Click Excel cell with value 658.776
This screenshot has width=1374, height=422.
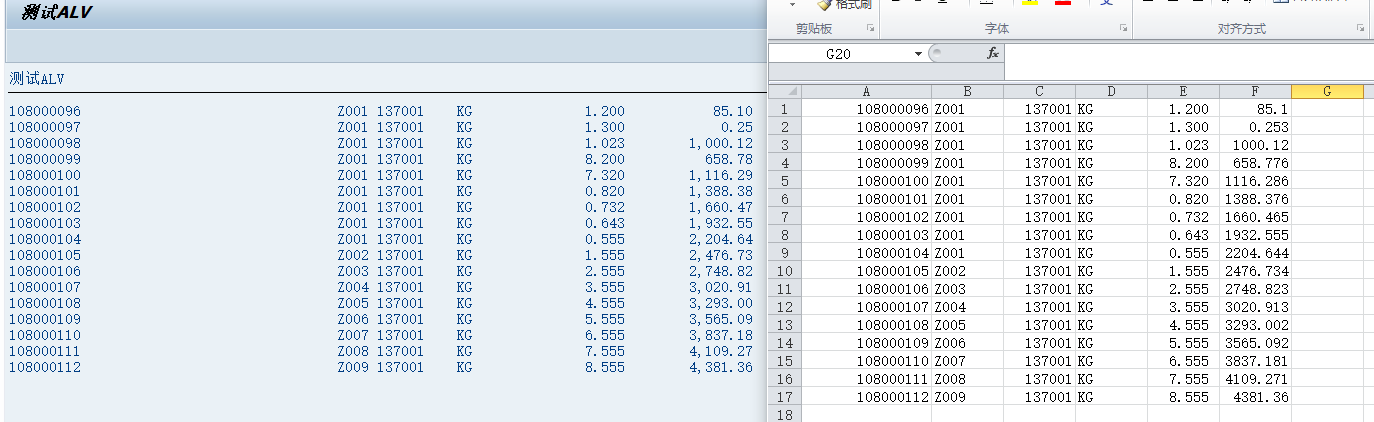[x=1255, y=163]
